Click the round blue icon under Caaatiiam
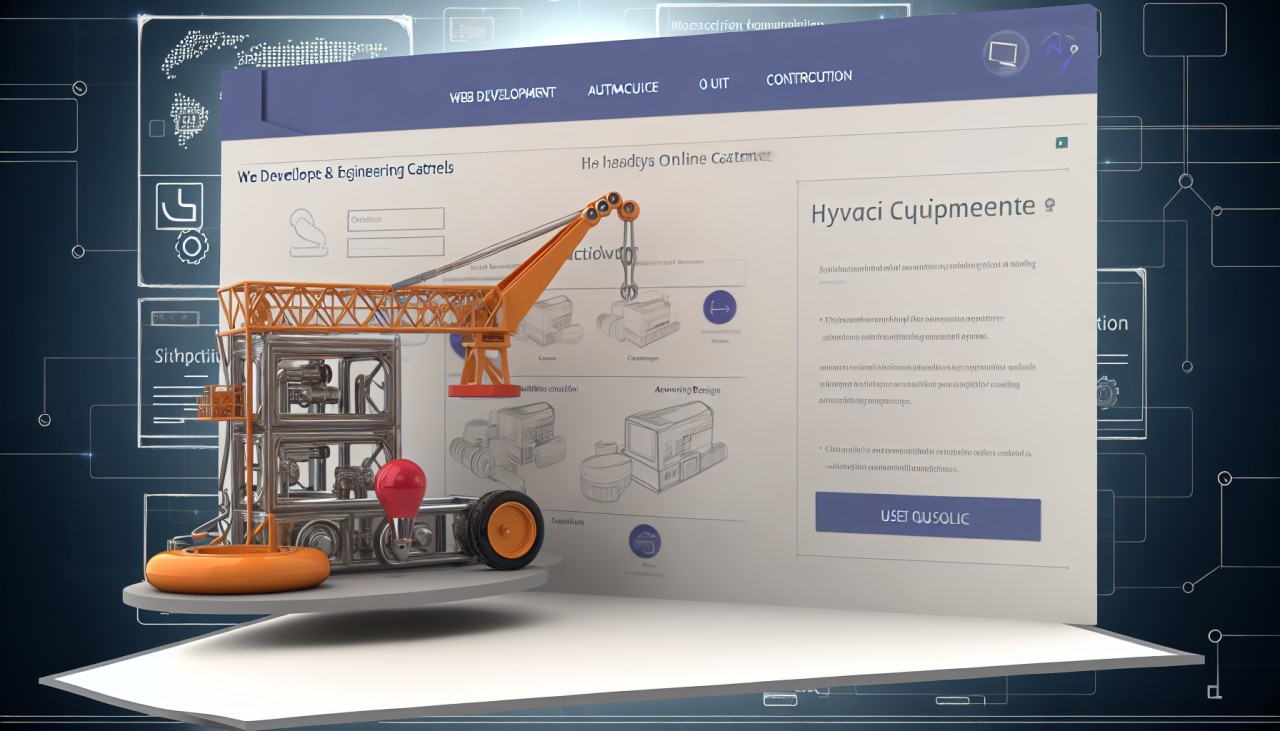This screenshot has height=731, width=1280. (645, 541)
